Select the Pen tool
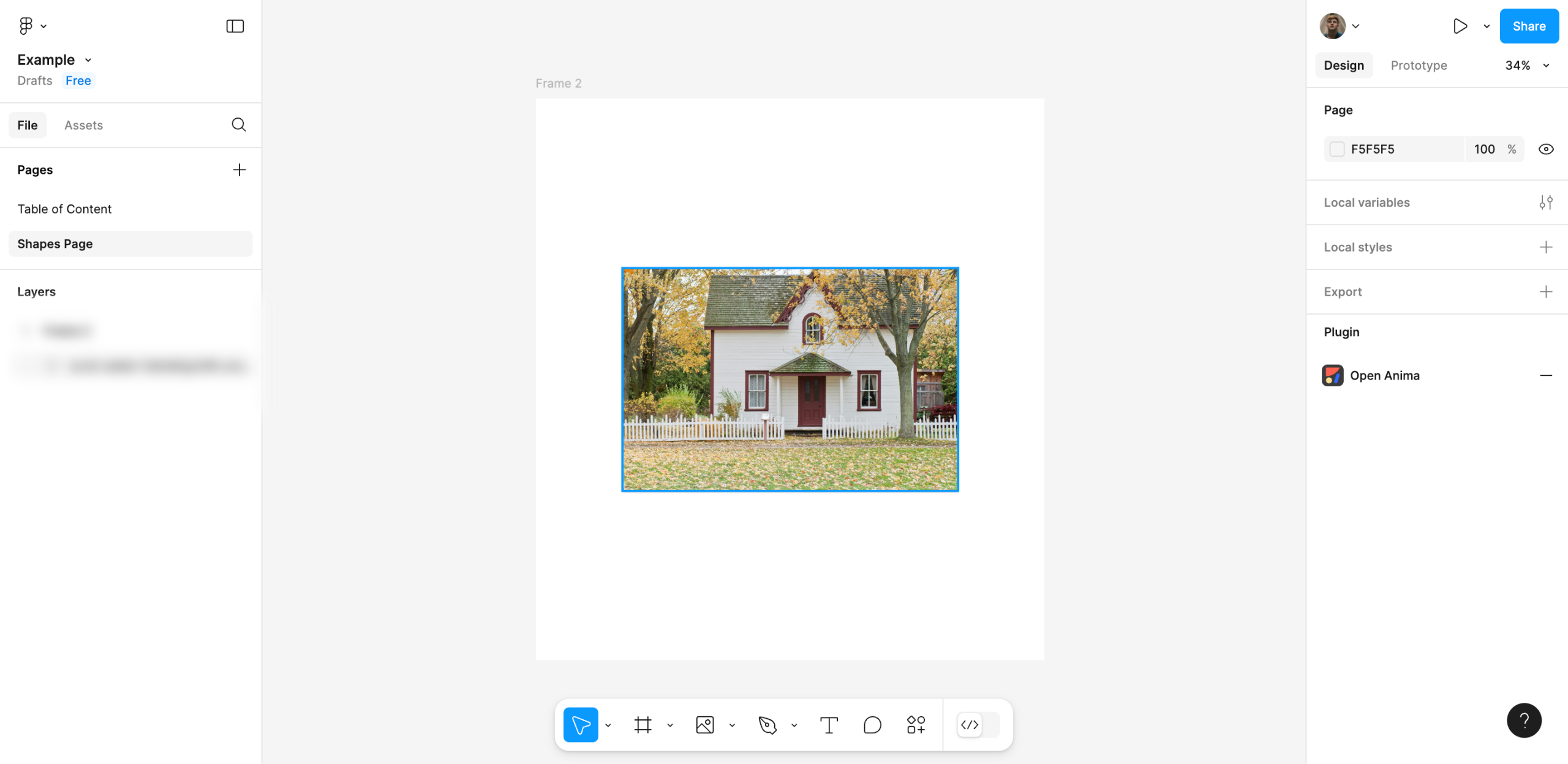This screenshot has width=1568, height=764. (x=767, y=725)
